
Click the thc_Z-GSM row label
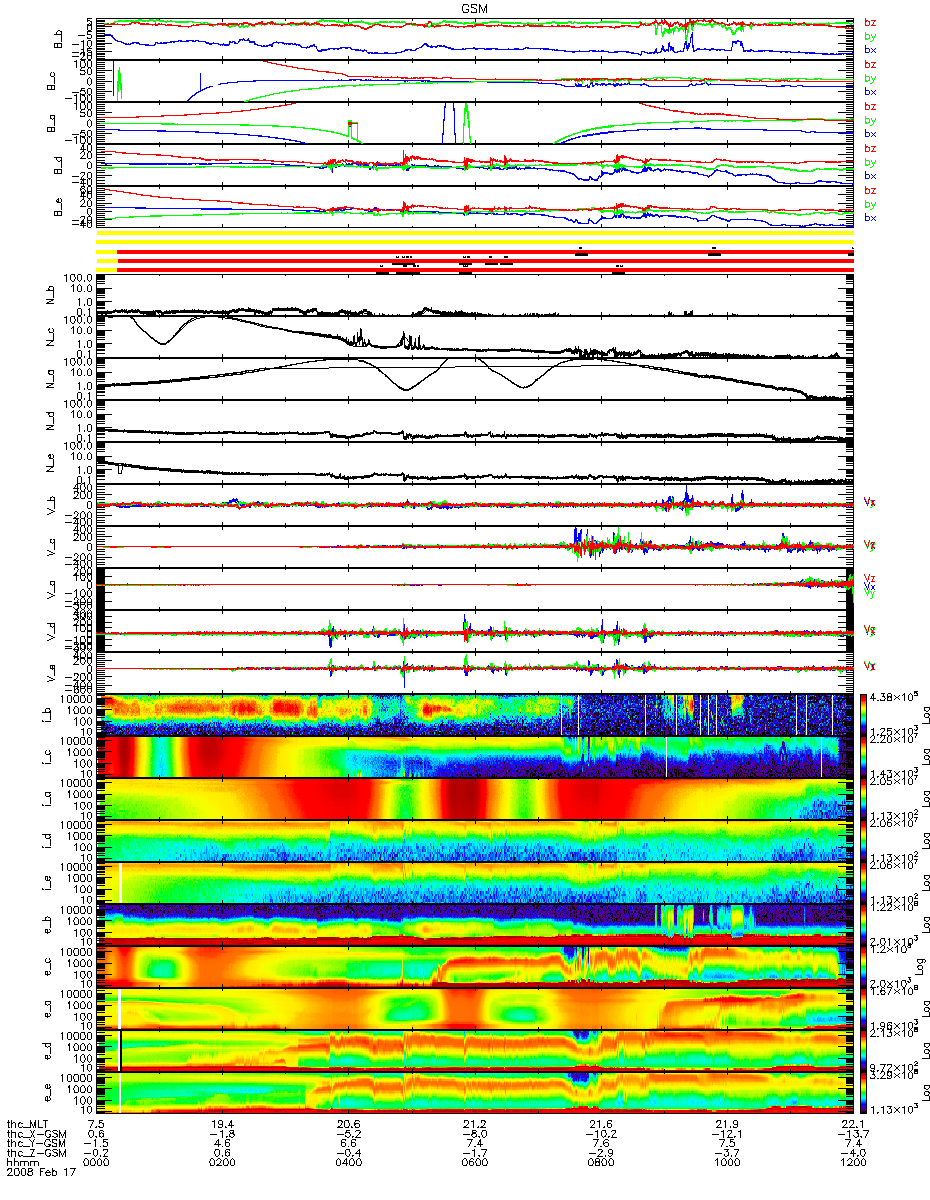35,1154
